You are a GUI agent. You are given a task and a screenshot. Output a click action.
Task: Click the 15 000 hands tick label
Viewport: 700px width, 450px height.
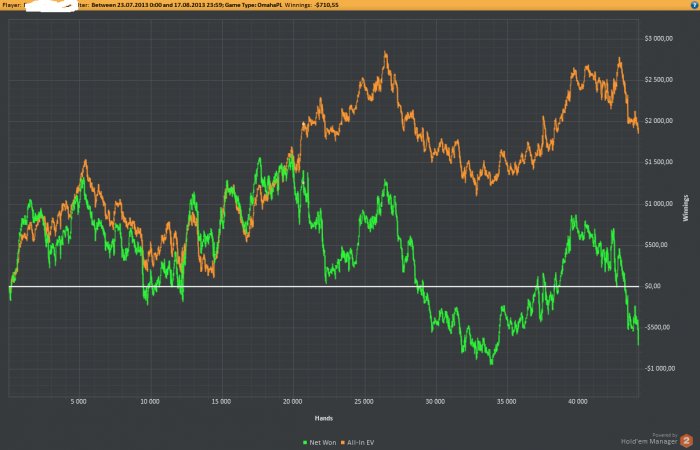click(221, 402)
